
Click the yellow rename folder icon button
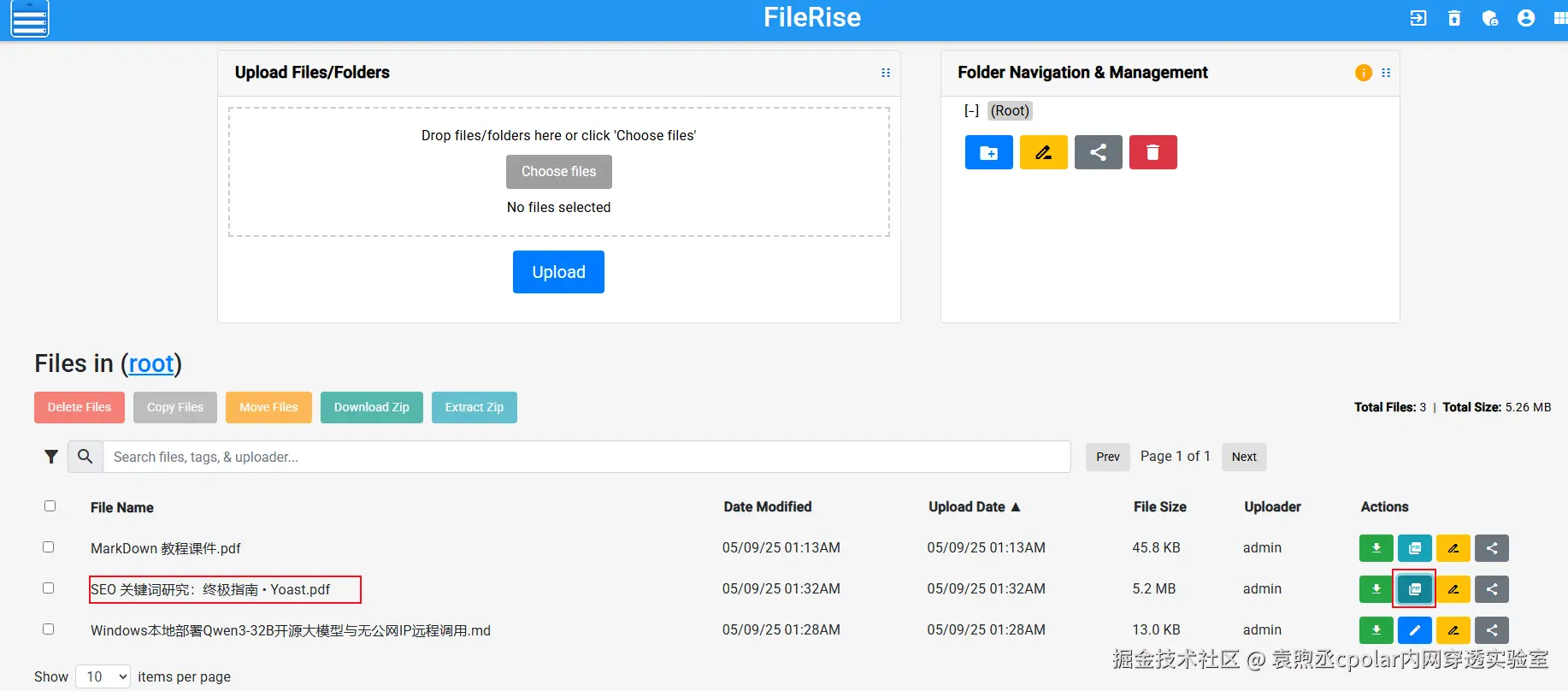point(1044,152)
